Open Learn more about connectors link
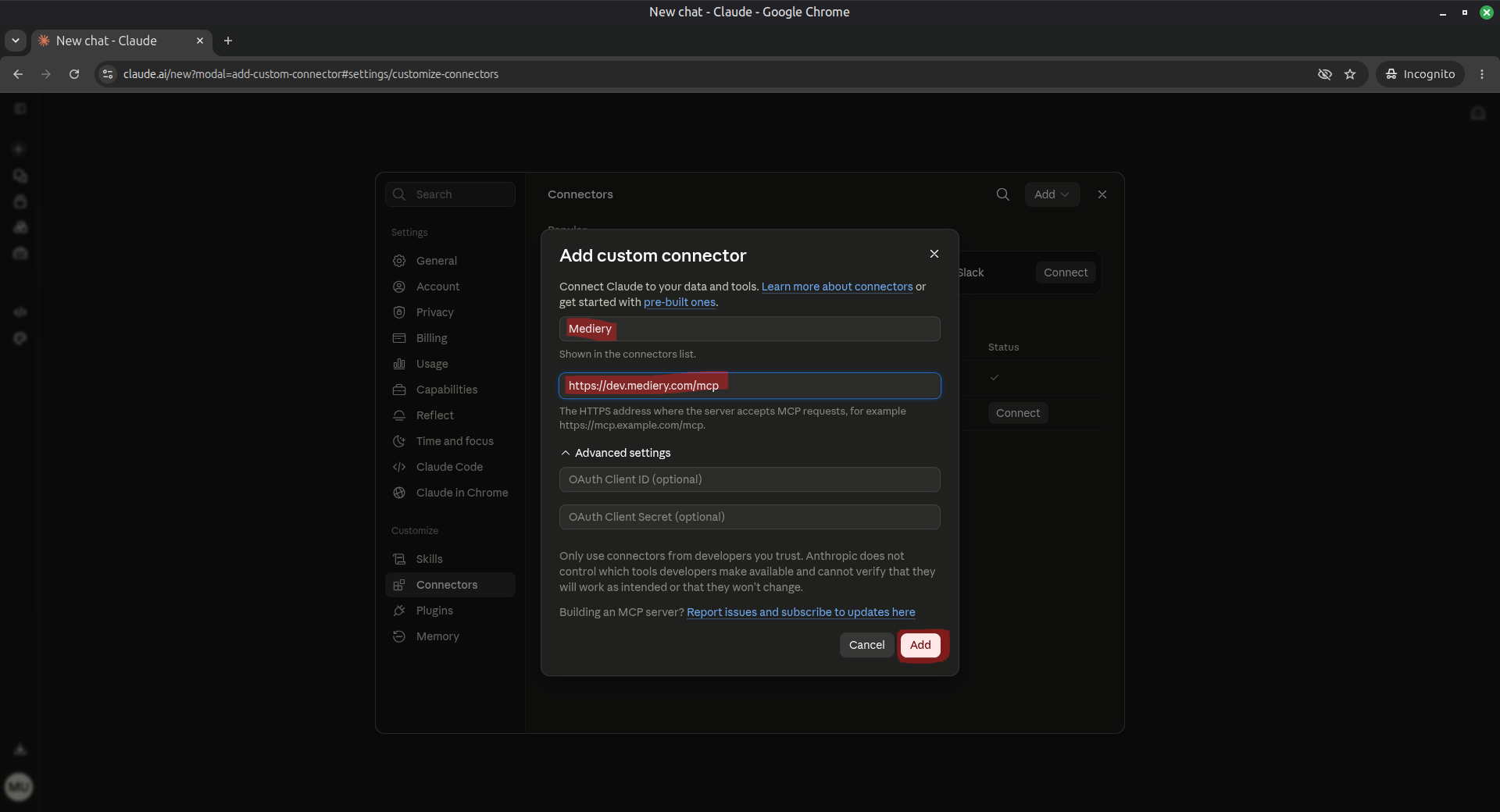1500x812 pixels. click(x=837, y=287)
